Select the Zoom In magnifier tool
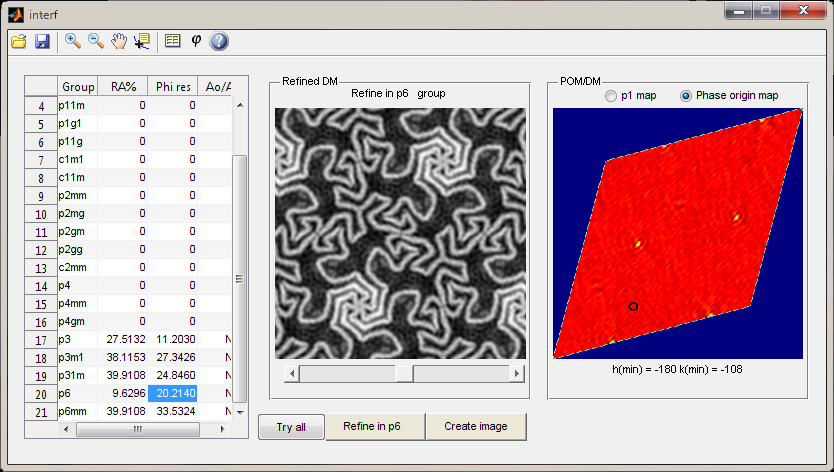This screenshot has width=834, height=472. (x=73, y=41)
